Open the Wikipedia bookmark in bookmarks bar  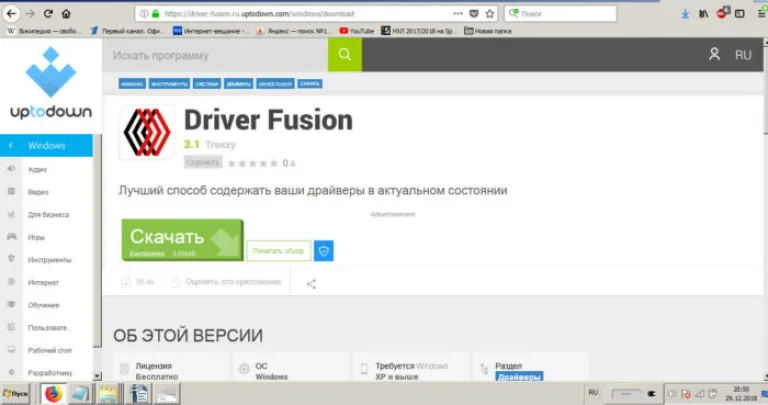tap(44, 31)
